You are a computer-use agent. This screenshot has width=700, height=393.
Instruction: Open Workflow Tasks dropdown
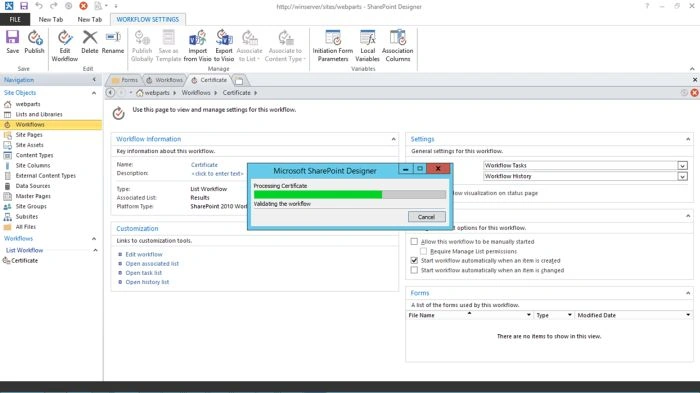click(x=682, y=165)
